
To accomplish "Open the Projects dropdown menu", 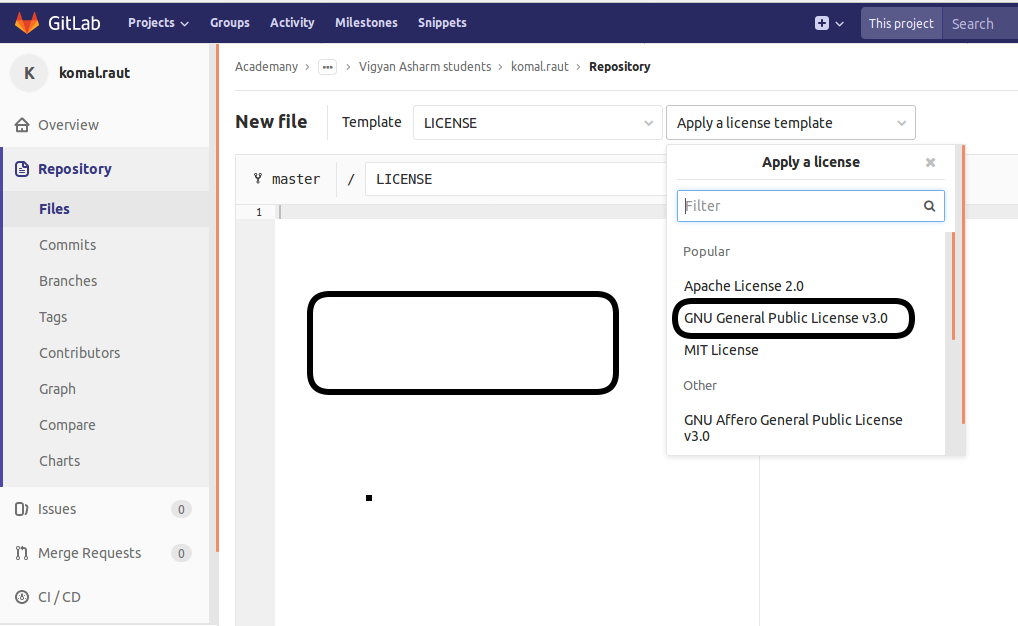I will pos(158,23).
